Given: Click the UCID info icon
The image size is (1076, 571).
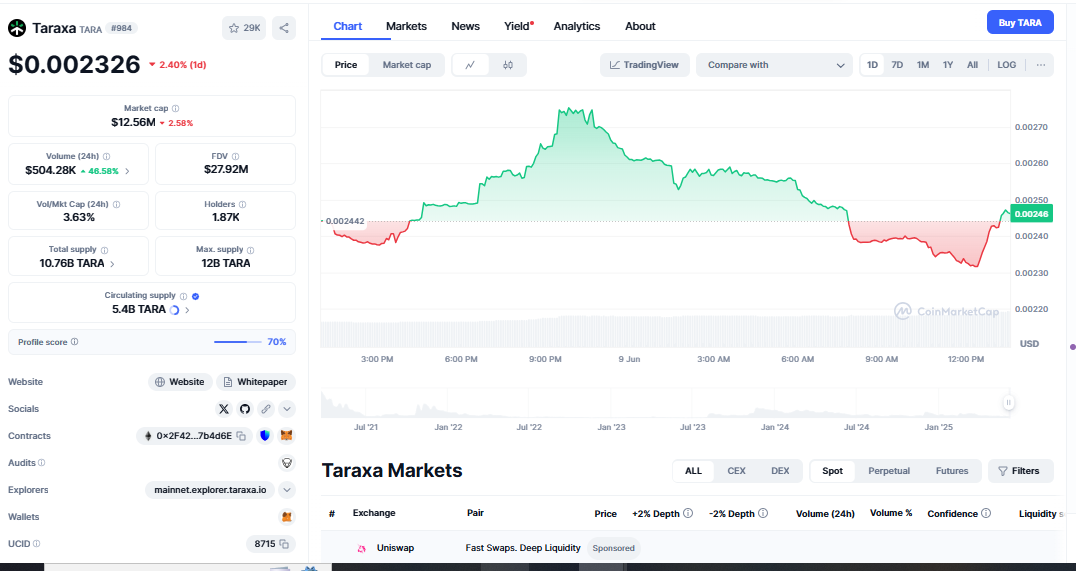Looking at the screenshot, I should [36, 544].
